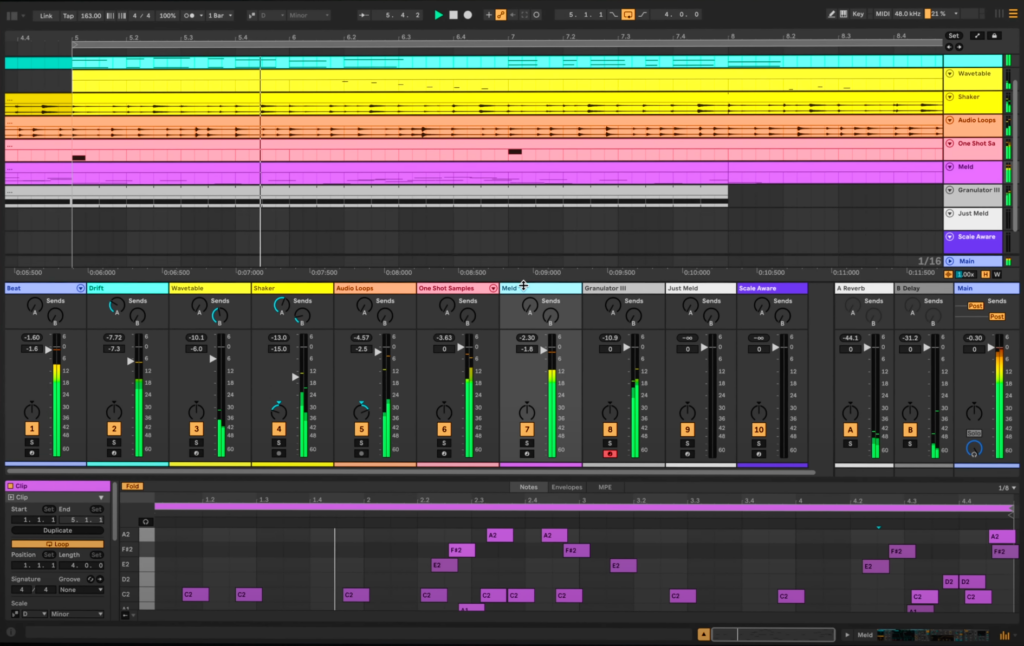Click Set next to loop Length
Screen dimensions: 1024x646
pyautogui.click(x=96, y=555)
